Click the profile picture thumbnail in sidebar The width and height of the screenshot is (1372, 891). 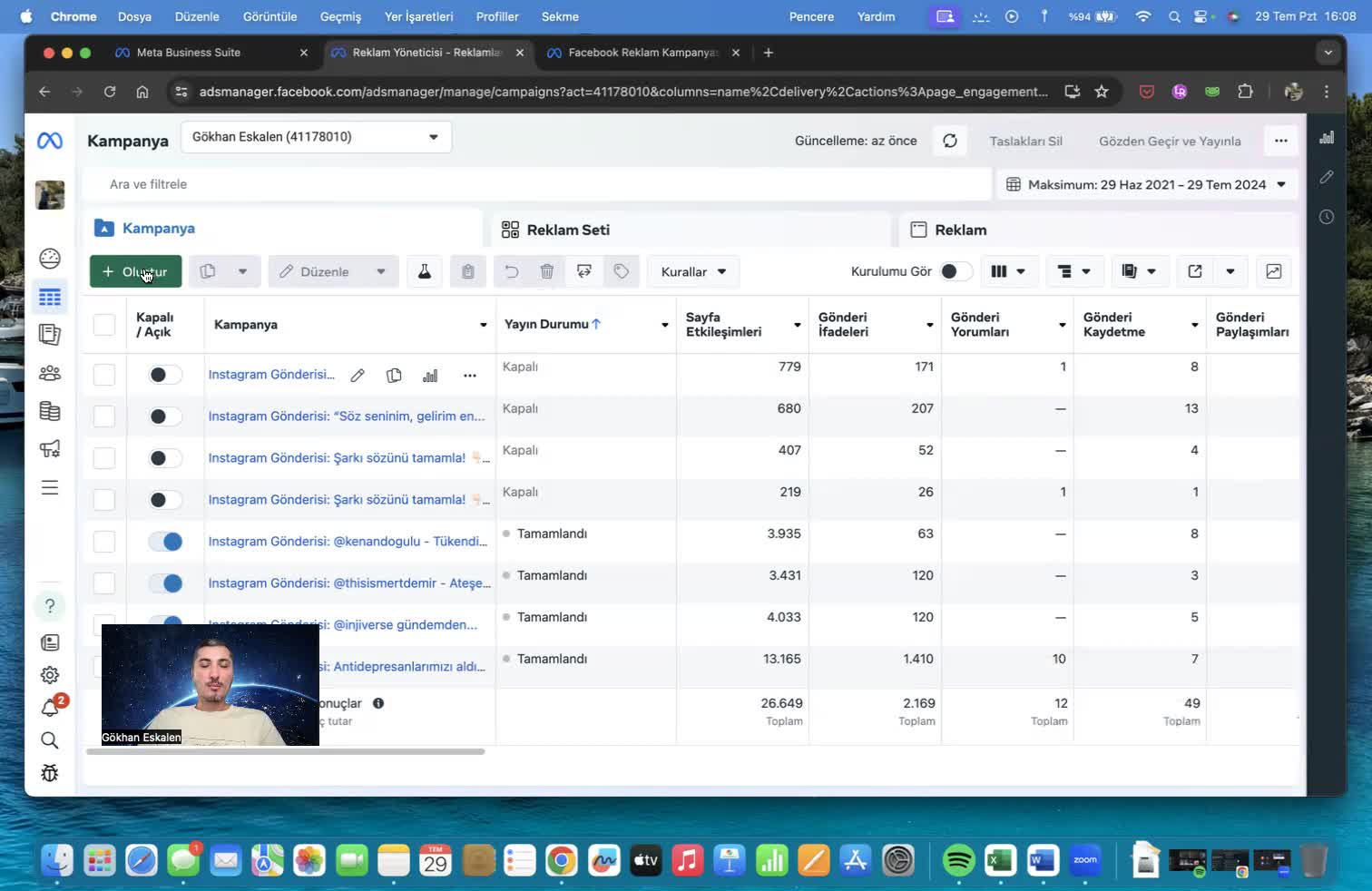tap(50, 195)
